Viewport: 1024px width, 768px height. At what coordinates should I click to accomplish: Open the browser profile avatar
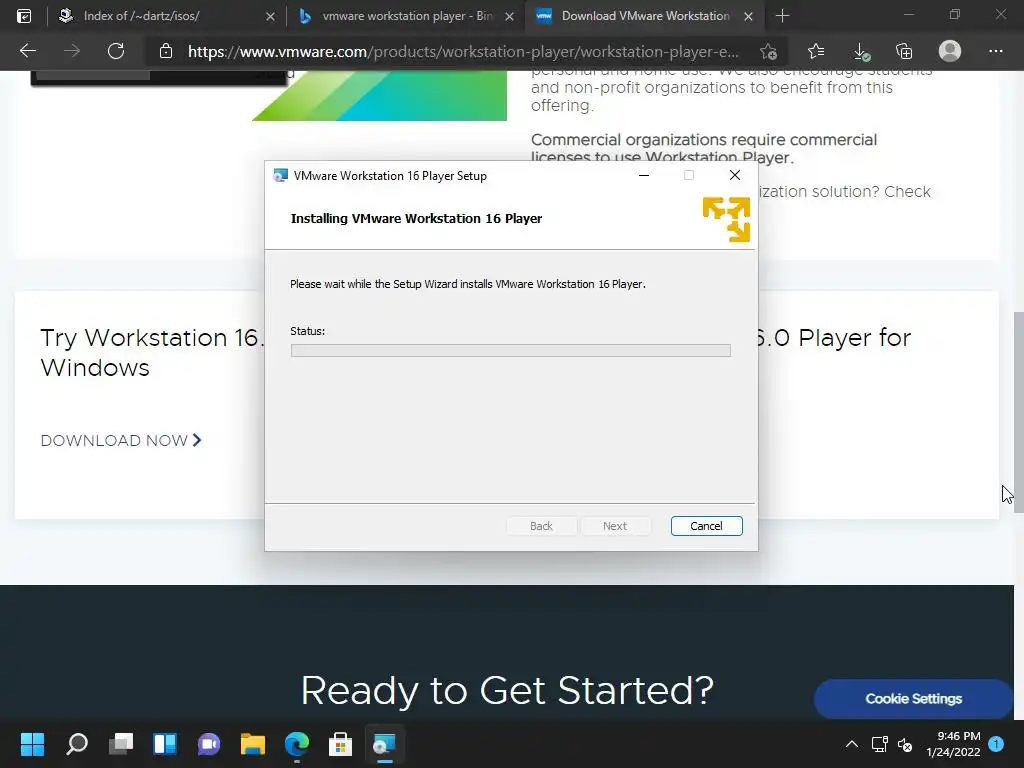[x=950, y=51]
